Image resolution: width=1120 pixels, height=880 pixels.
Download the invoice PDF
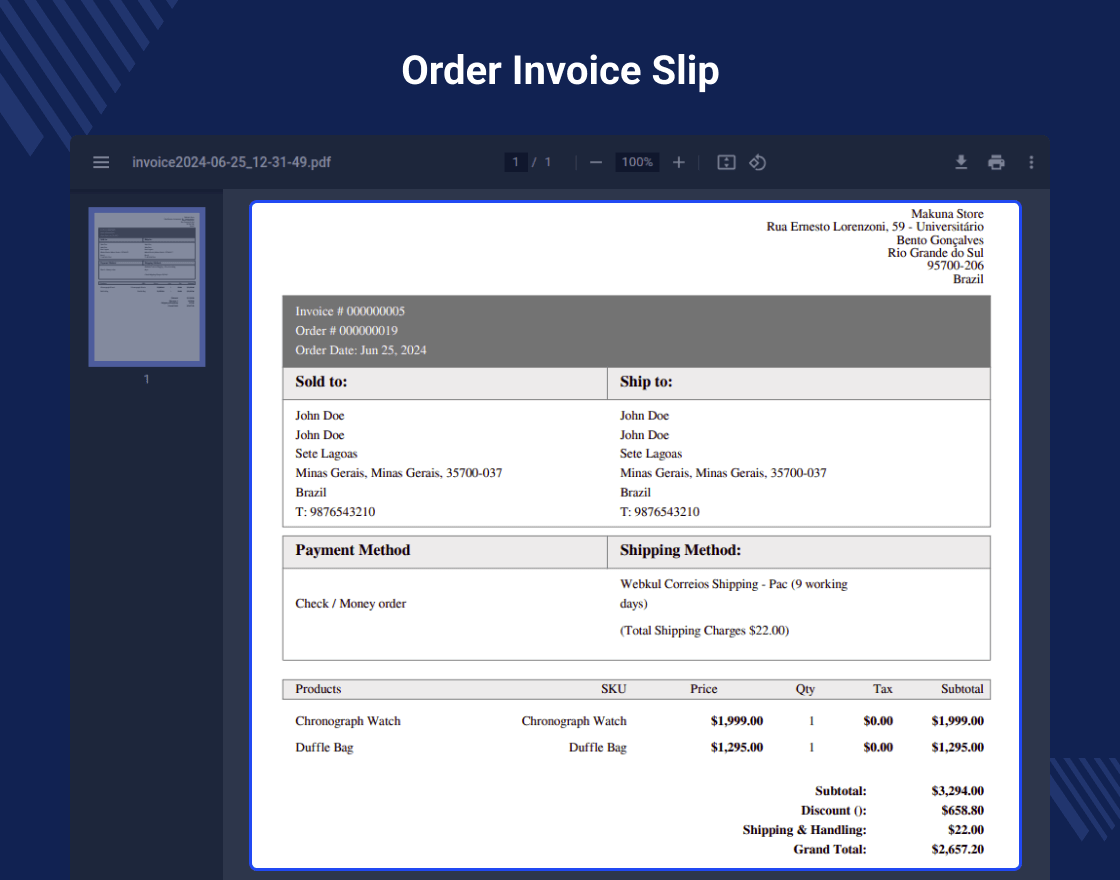coord(961,162)
